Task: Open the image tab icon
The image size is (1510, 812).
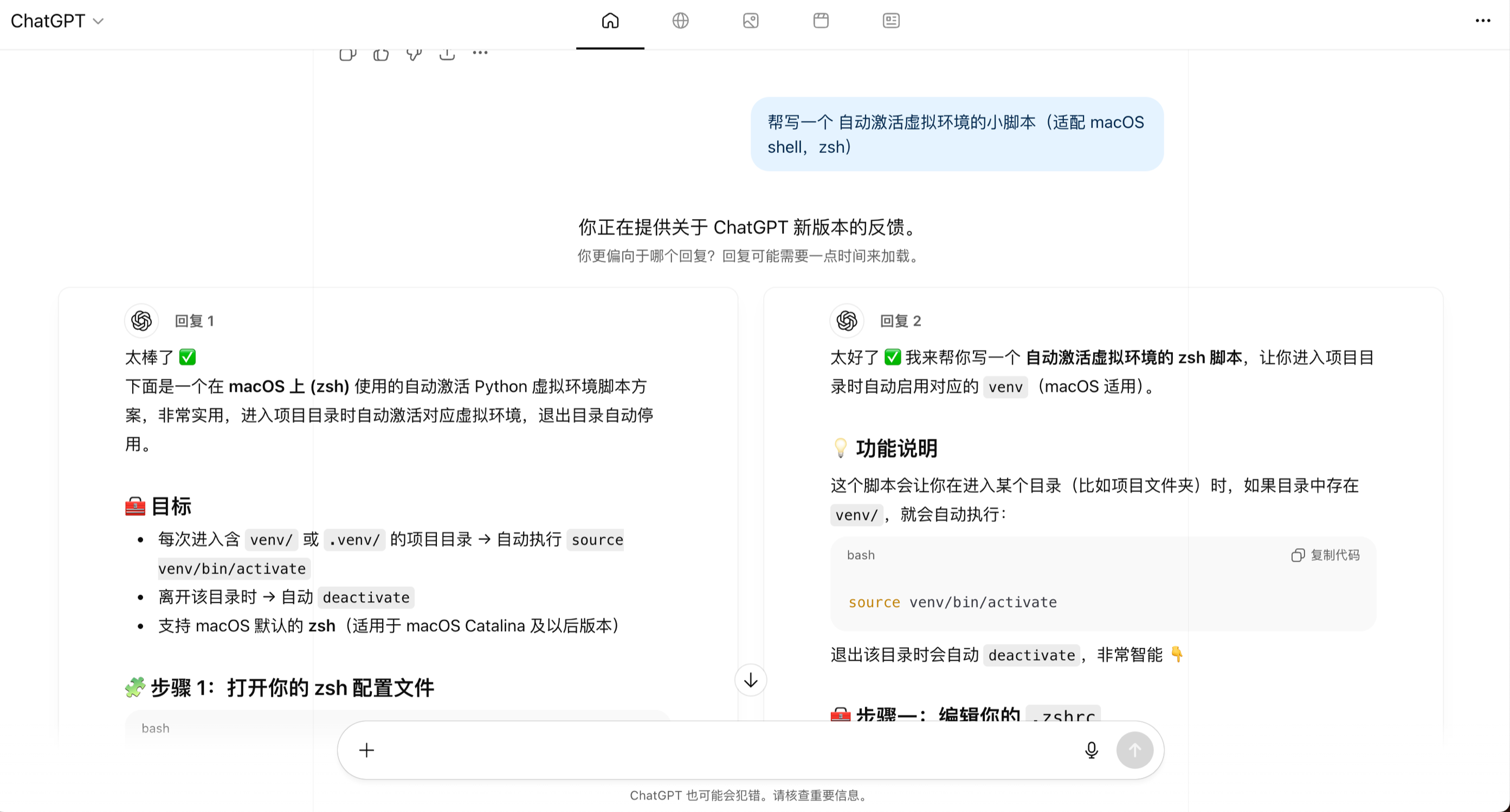Action: 750,21
